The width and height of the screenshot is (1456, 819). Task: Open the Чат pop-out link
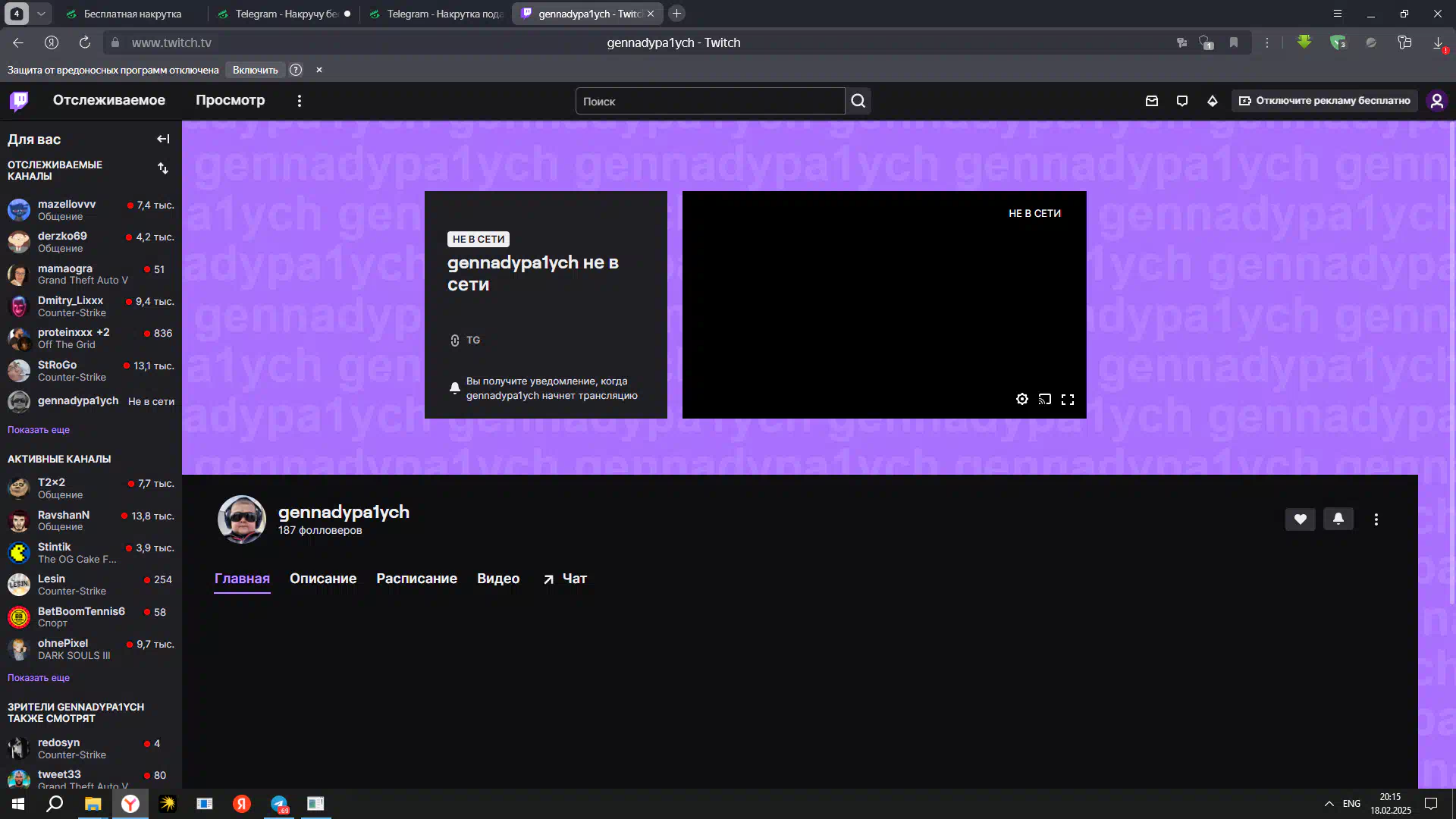(x=565, y=579)
